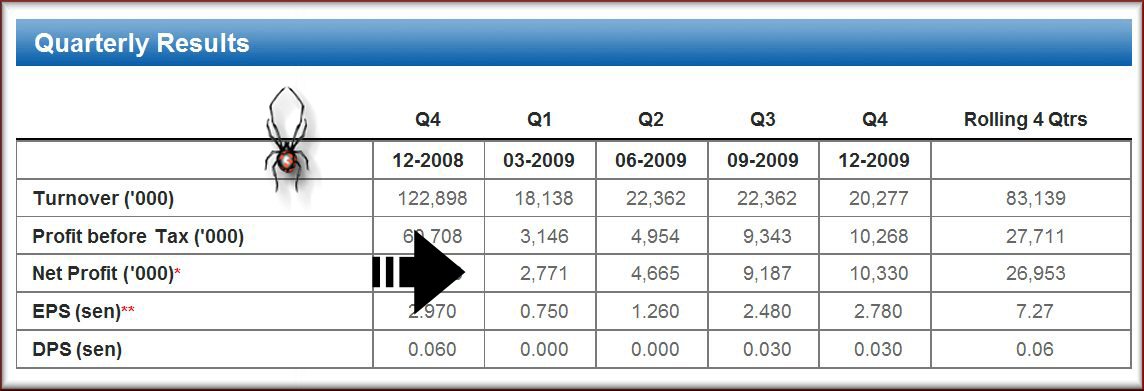1144x391 pixels.
Task: Select the 'Q3' column header
Action: 762,120
